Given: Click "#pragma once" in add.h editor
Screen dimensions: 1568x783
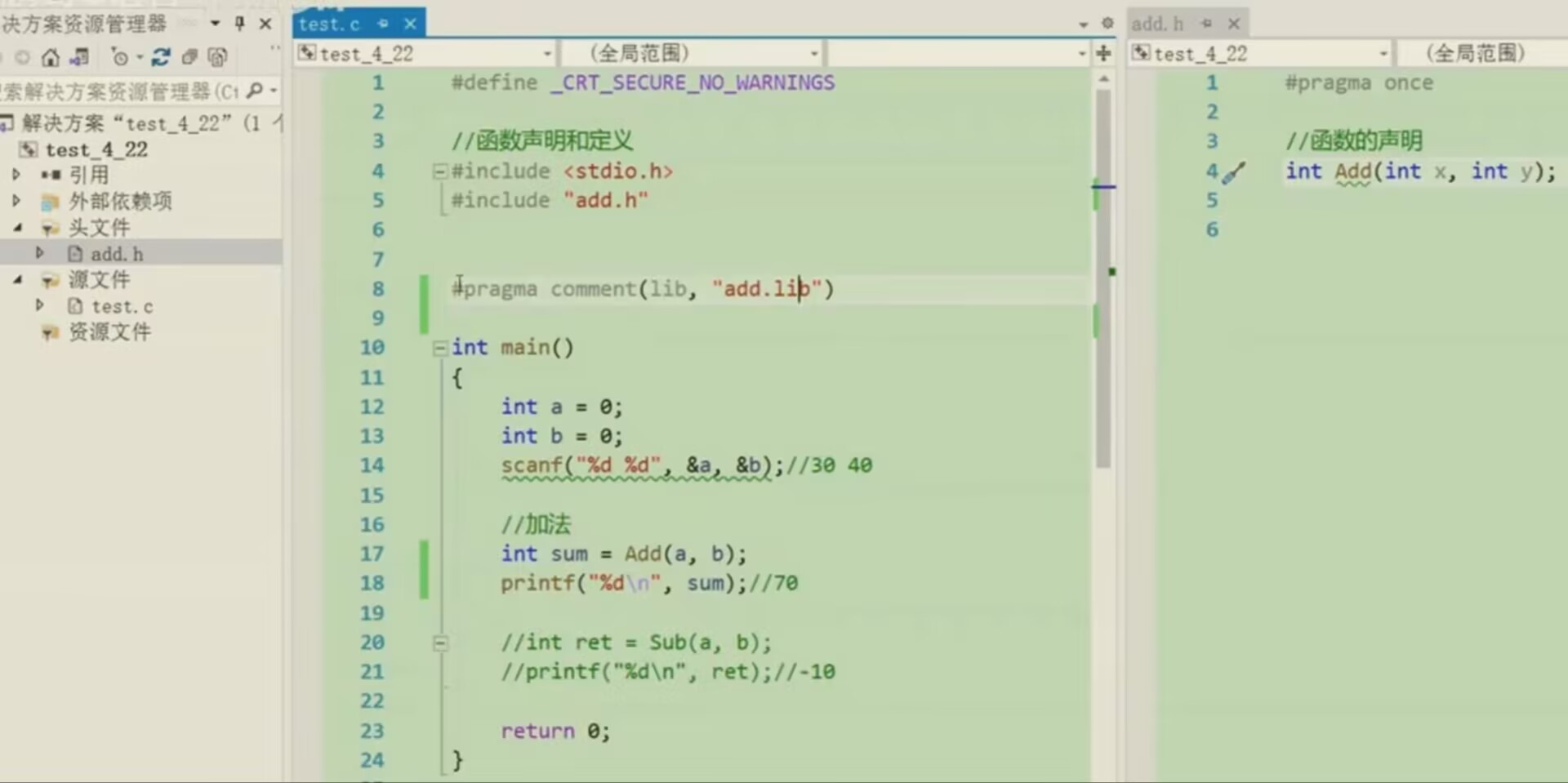Looking at the screenshot, I should [x=1359, y=83].
